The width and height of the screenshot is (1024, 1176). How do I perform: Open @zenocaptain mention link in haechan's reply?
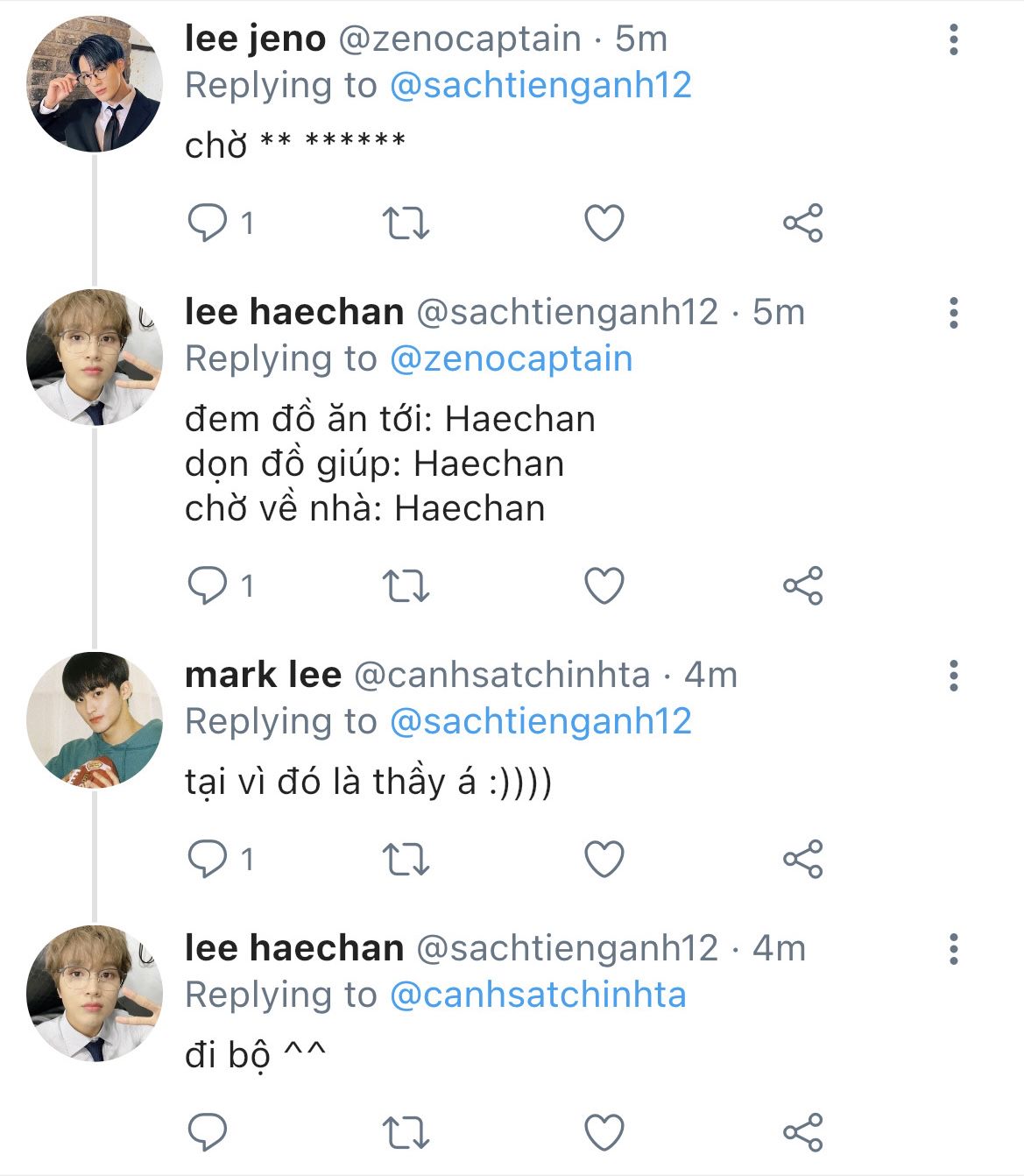pos(511,358)
